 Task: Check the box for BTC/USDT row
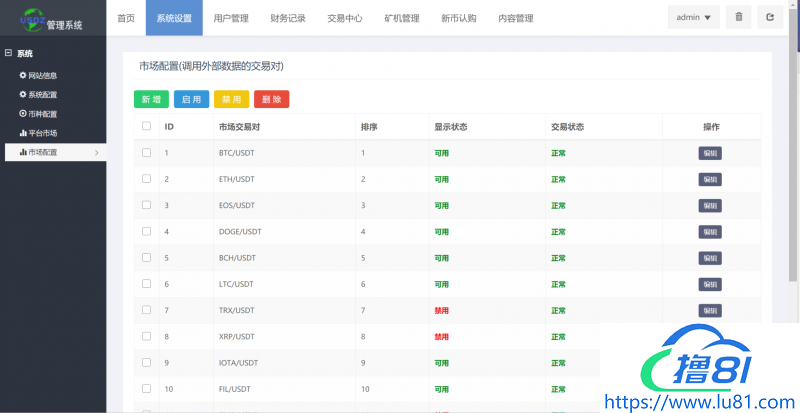pos(147,153)
